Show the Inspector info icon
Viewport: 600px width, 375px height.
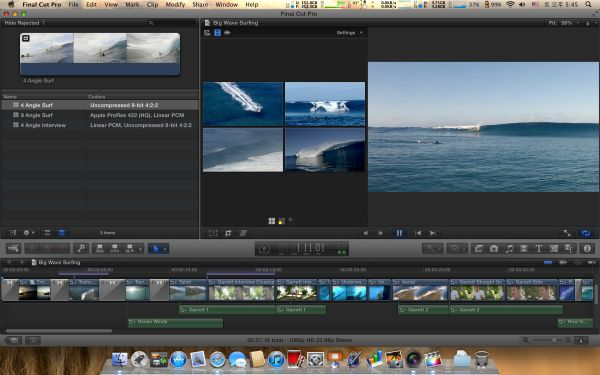tap(587, 249)
